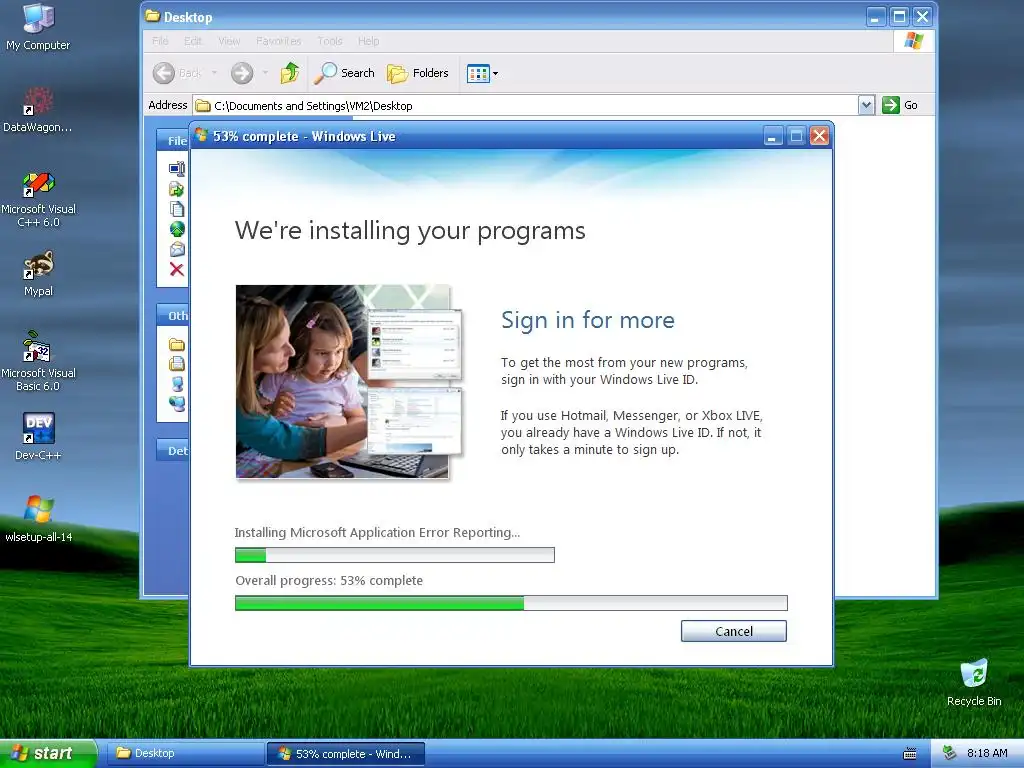Viewport: 1024px width, 768px height.
Task: Minimize the Windows Live installer window
Action: pos(773,136)
